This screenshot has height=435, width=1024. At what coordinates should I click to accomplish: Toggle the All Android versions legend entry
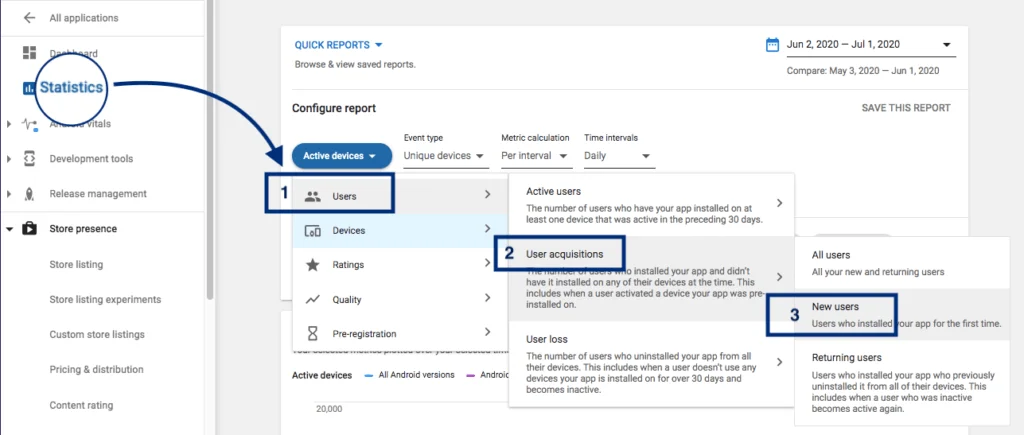point(409,376)
